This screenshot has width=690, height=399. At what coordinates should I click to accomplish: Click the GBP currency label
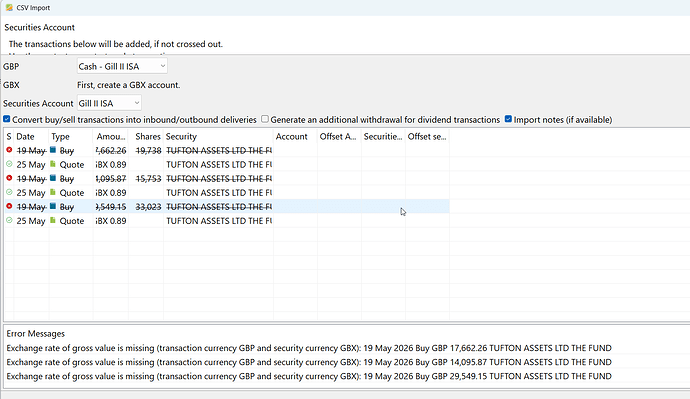click(11, 66)
